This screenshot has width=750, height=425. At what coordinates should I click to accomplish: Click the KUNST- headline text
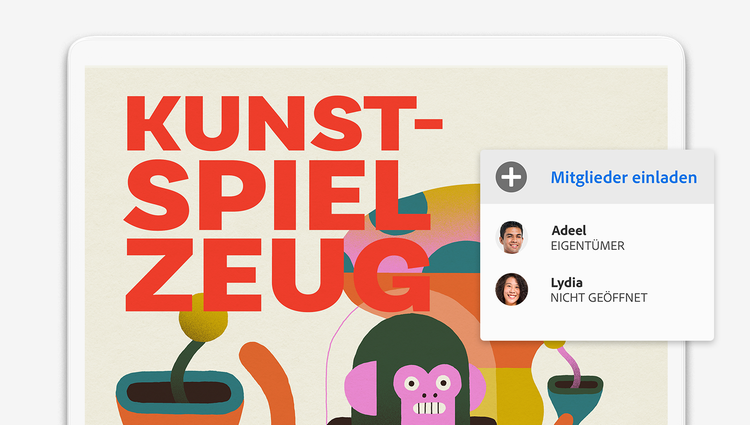(x=284, y=123)
